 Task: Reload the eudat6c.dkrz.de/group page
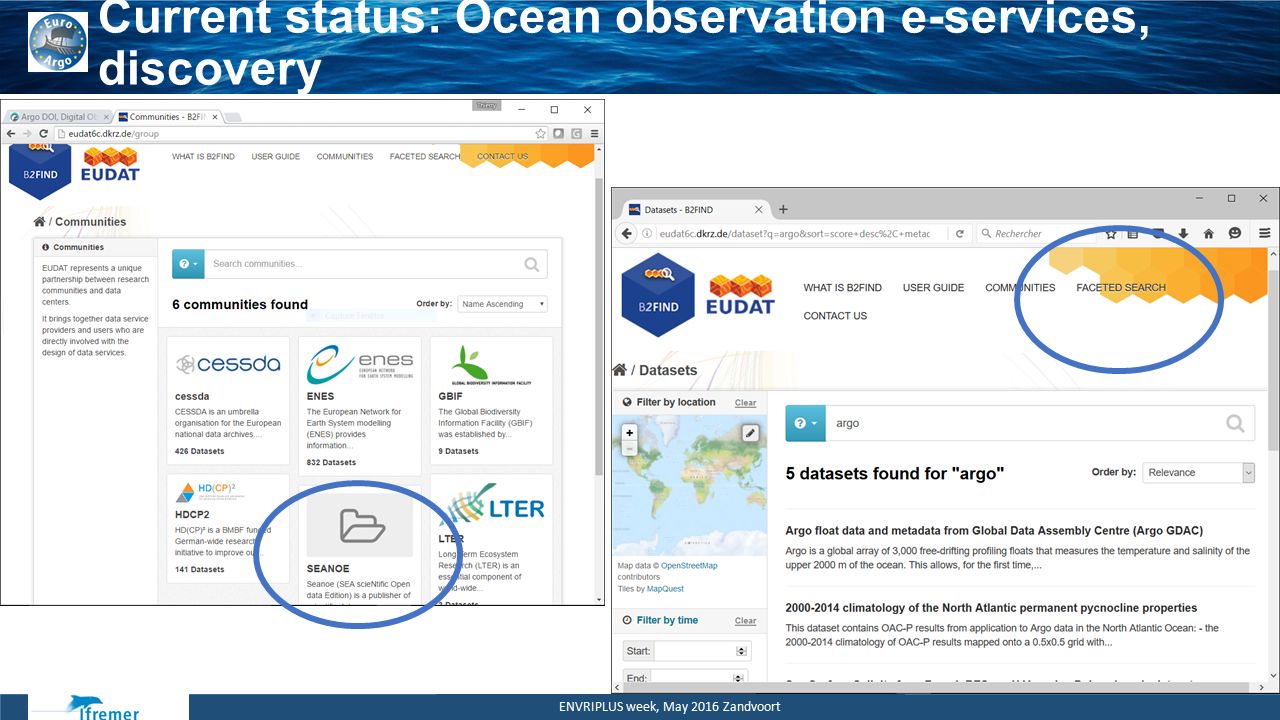[x=44, y=133]
